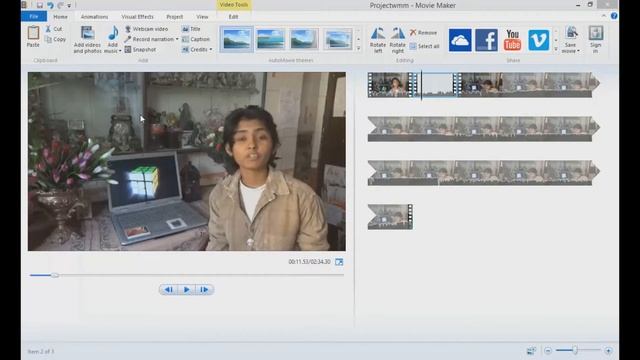Add Credits to the movie
This screenshot has height=360, width=640.
[195, 49]
